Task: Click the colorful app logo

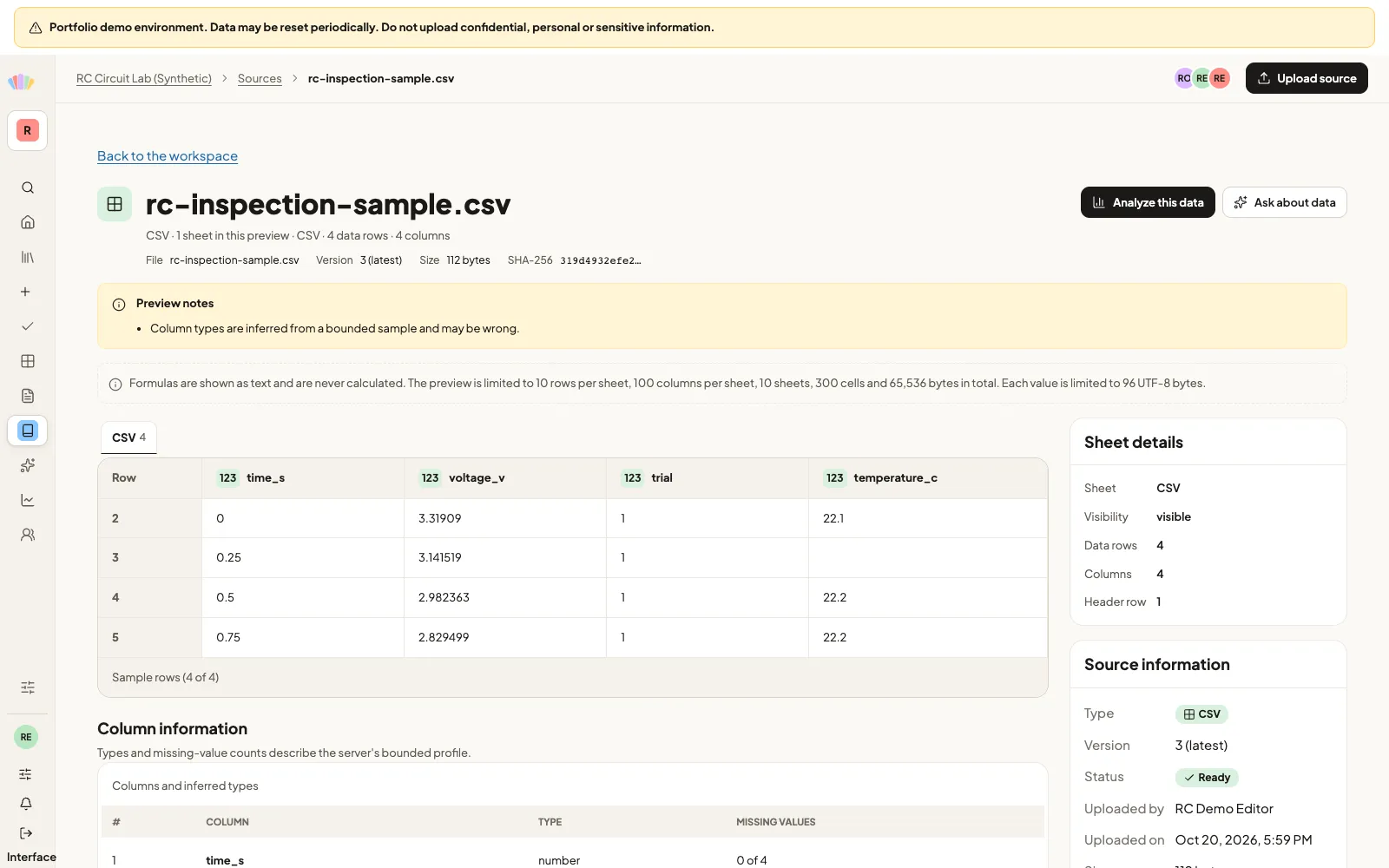Action: click(21, 82)
